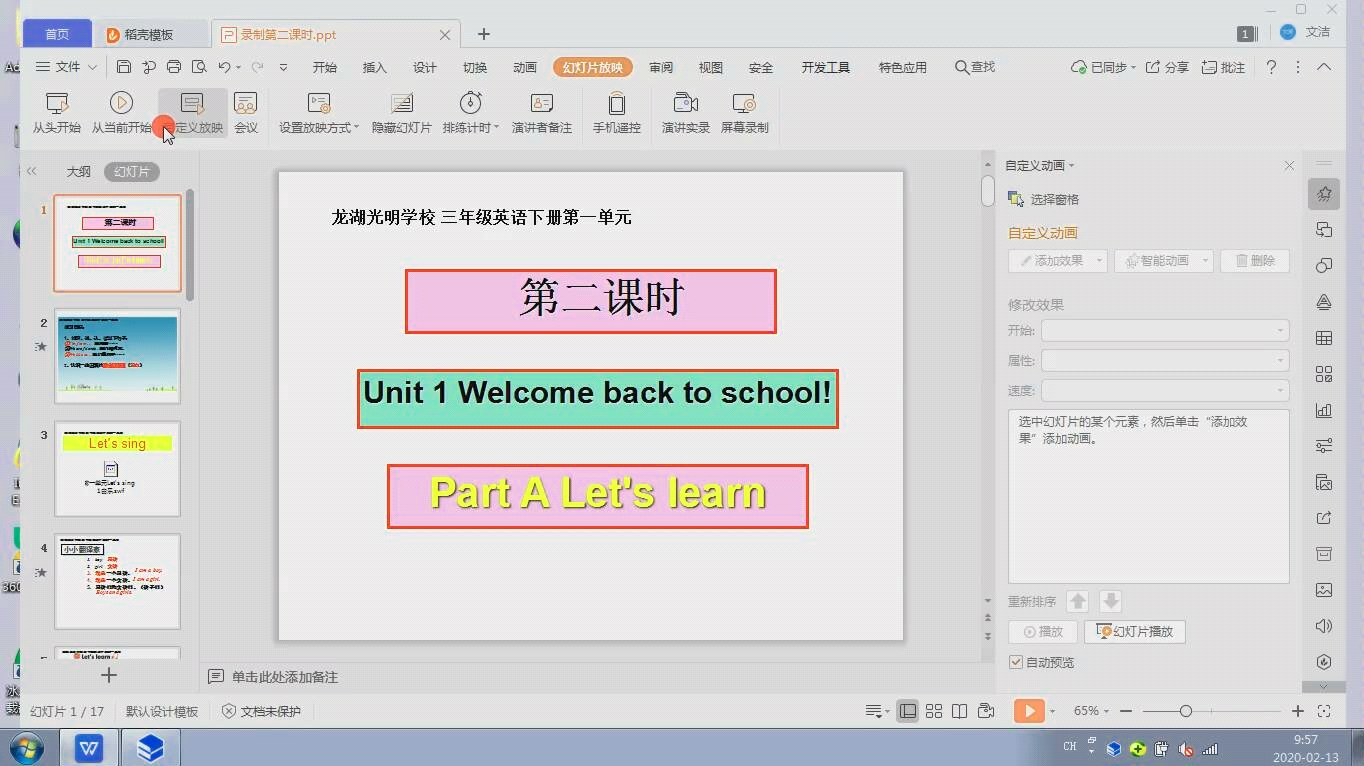Click the zoom slider handle
Screen dimensions: 1364x766
(1185, 711)
